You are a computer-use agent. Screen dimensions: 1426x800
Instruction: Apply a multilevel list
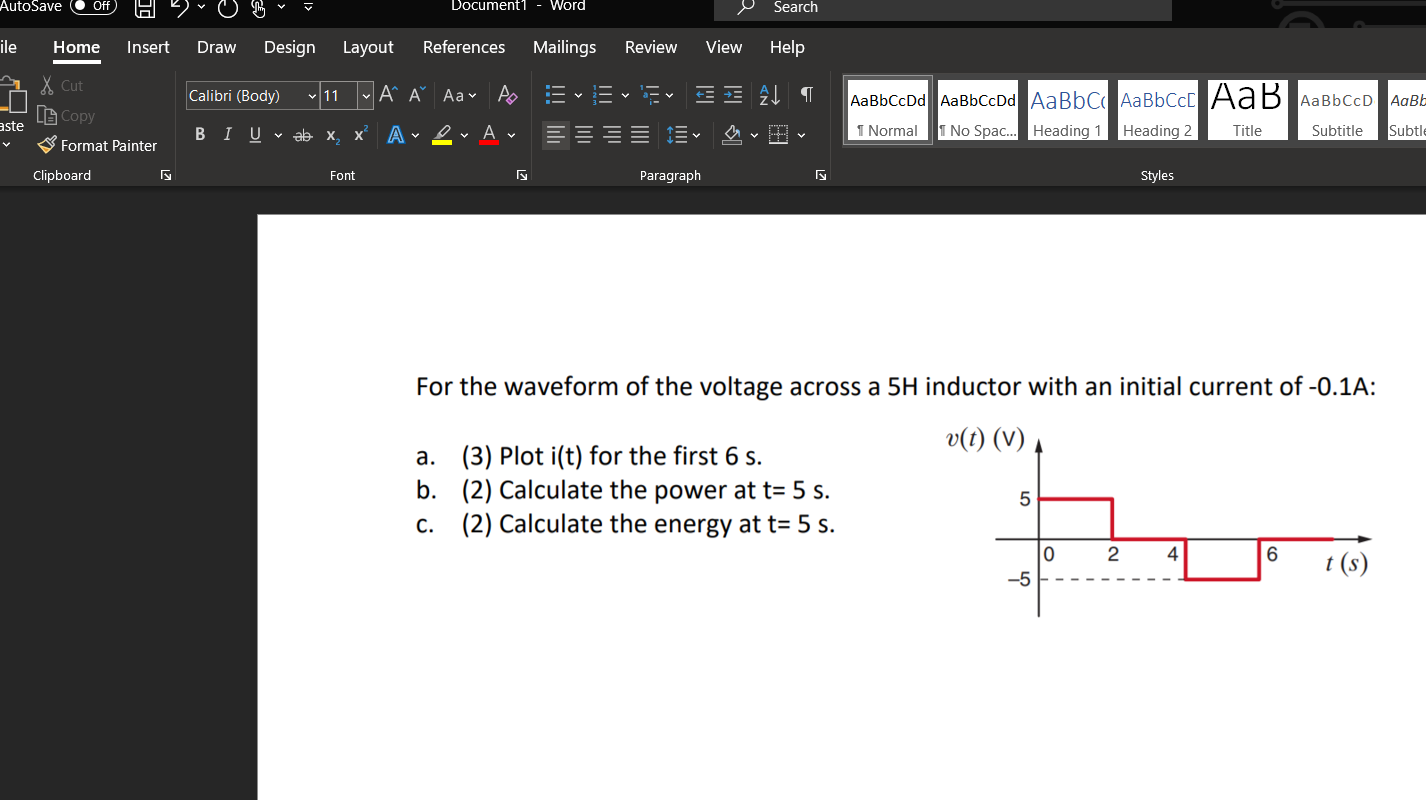(650, 95)
